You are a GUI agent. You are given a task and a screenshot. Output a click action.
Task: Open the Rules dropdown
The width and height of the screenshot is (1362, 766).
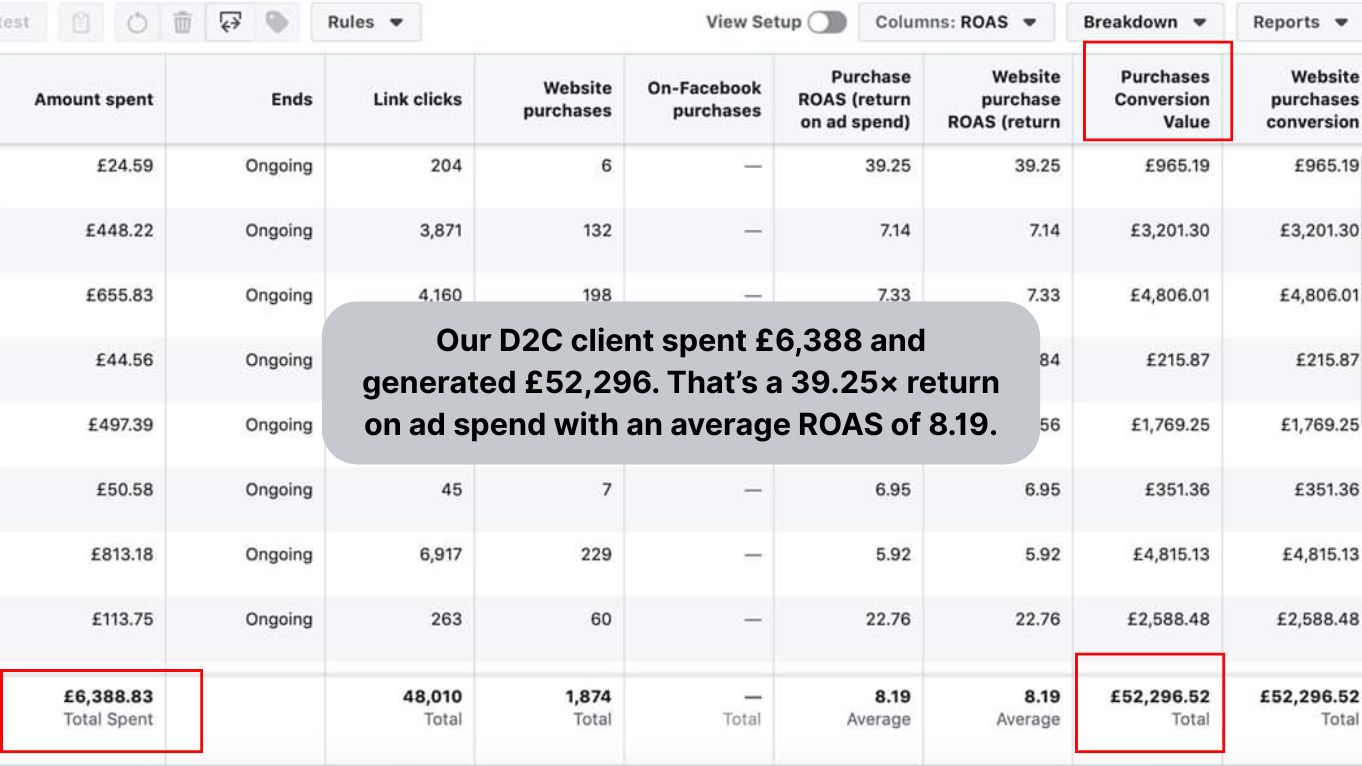pos(365,22)
